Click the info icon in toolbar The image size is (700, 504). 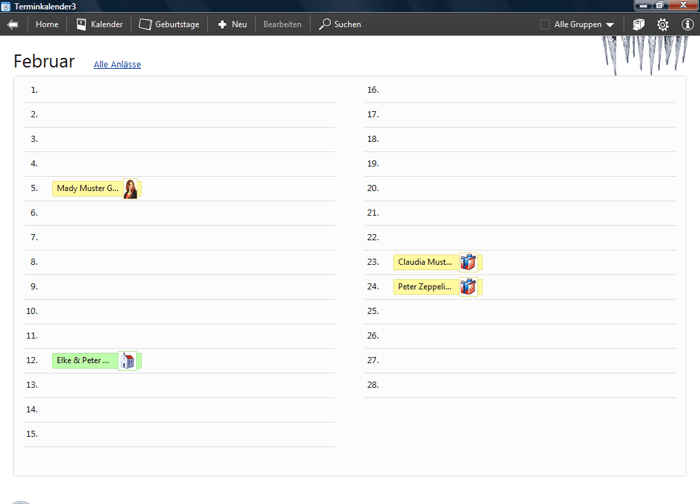687,24
